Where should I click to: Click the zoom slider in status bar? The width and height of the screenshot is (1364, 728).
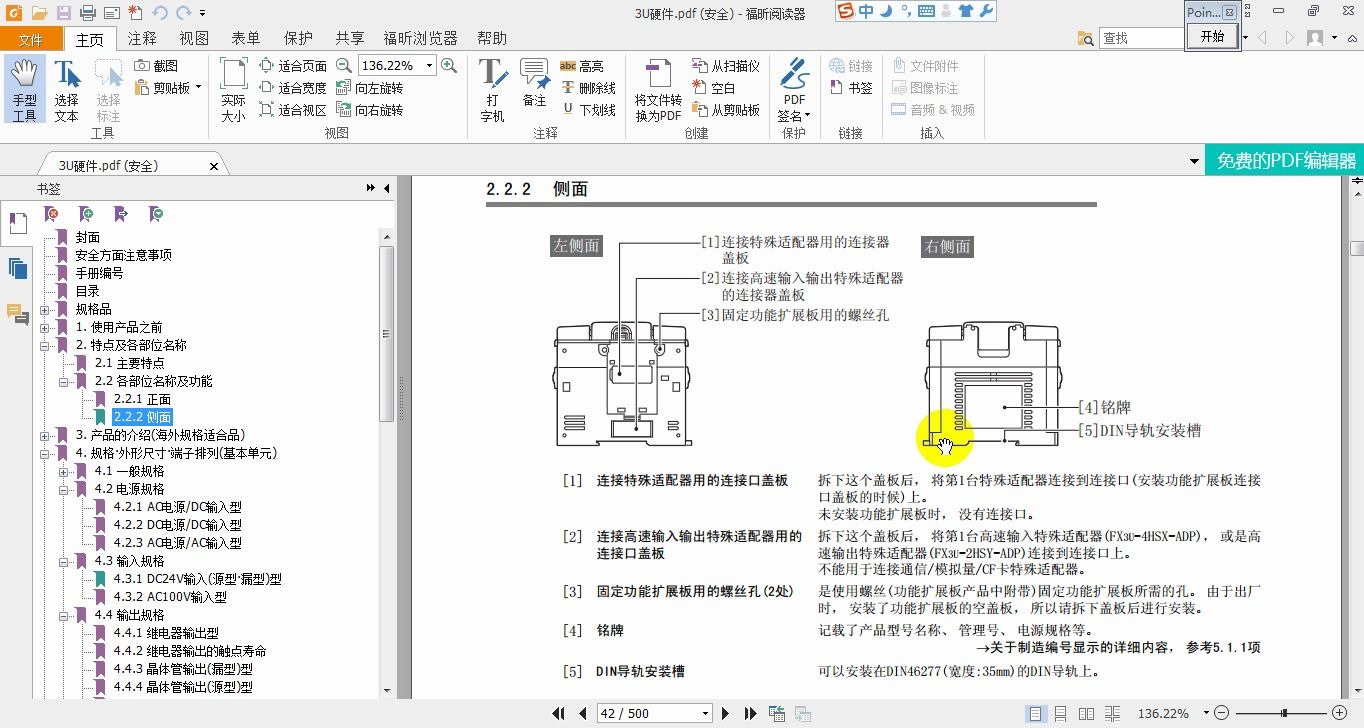pyautogui.click(x=1284, y=713)
